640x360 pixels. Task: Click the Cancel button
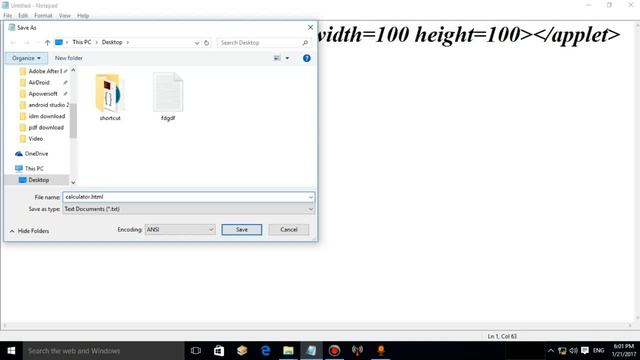pos(289,229)
